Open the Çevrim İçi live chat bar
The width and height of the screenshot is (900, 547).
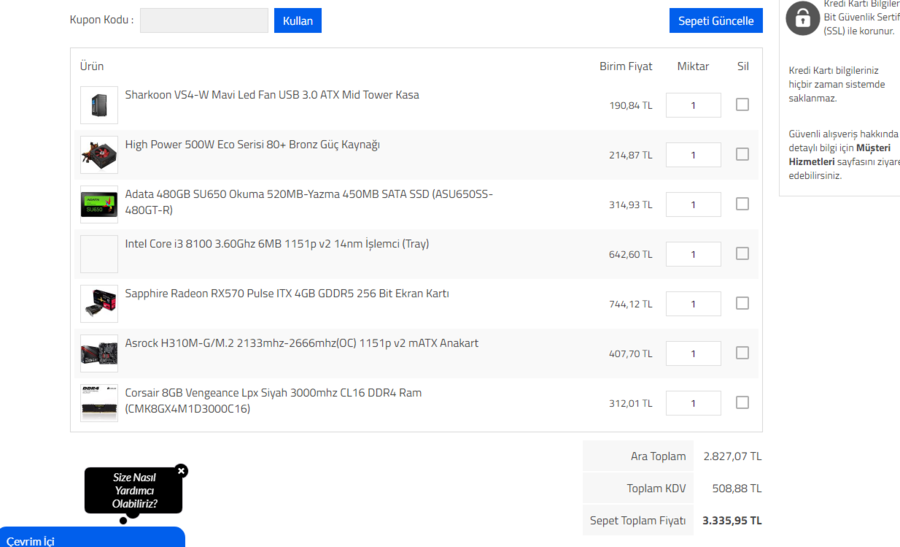click(92, 537)
